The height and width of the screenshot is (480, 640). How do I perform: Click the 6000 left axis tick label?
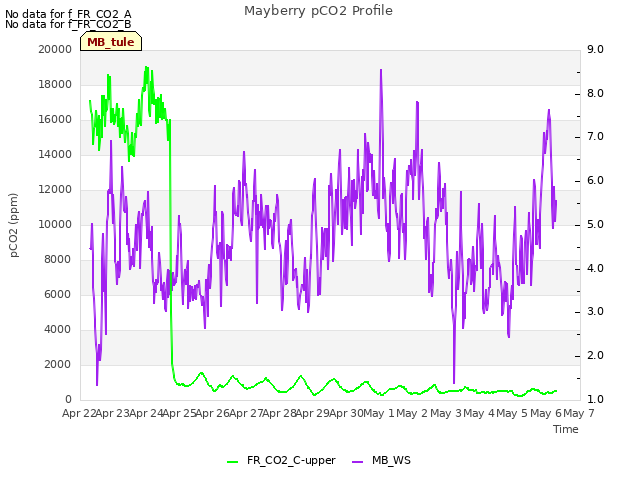[58, 295]
